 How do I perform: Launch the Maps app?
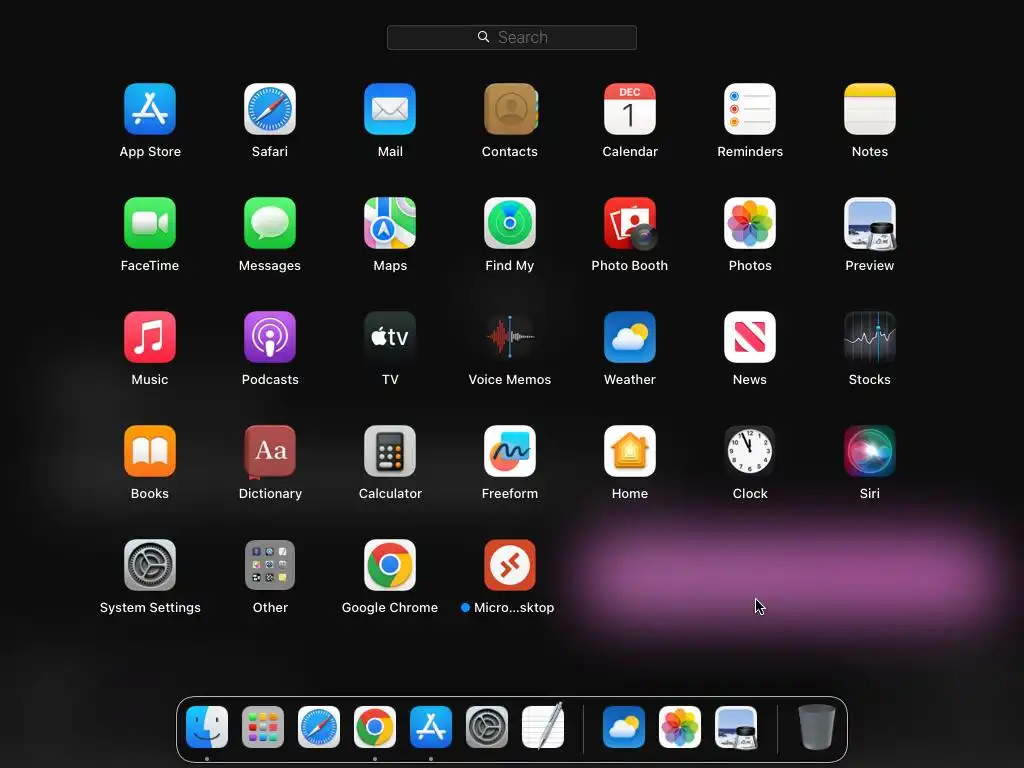point(390,223)
